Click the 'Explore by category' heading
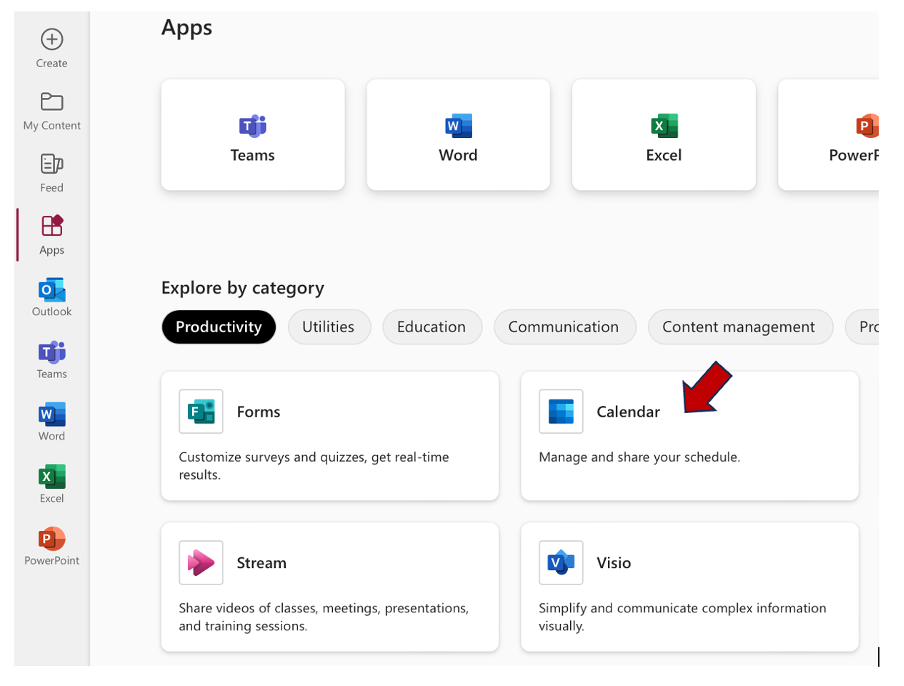904x686 pixels. [243, 288]
